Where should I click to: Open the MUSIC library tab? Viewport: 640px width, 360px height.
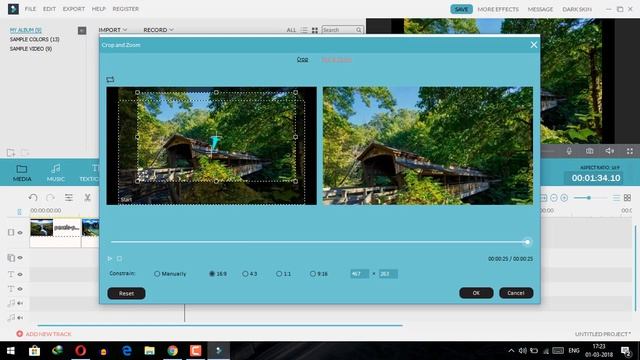click(x=56, y=173)
